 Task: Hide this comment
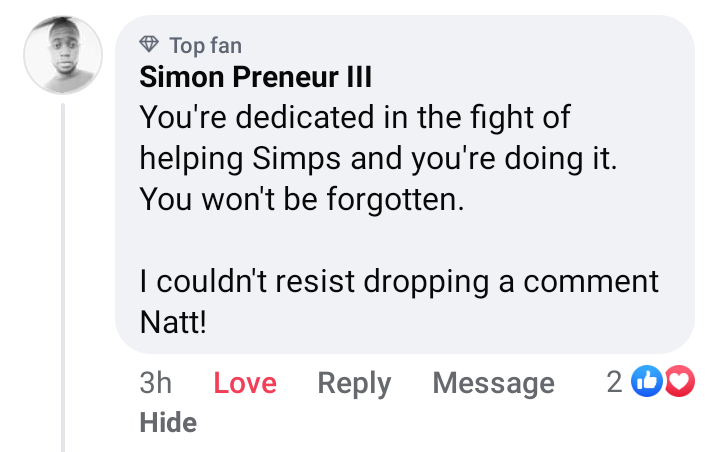tap(168, 422)
